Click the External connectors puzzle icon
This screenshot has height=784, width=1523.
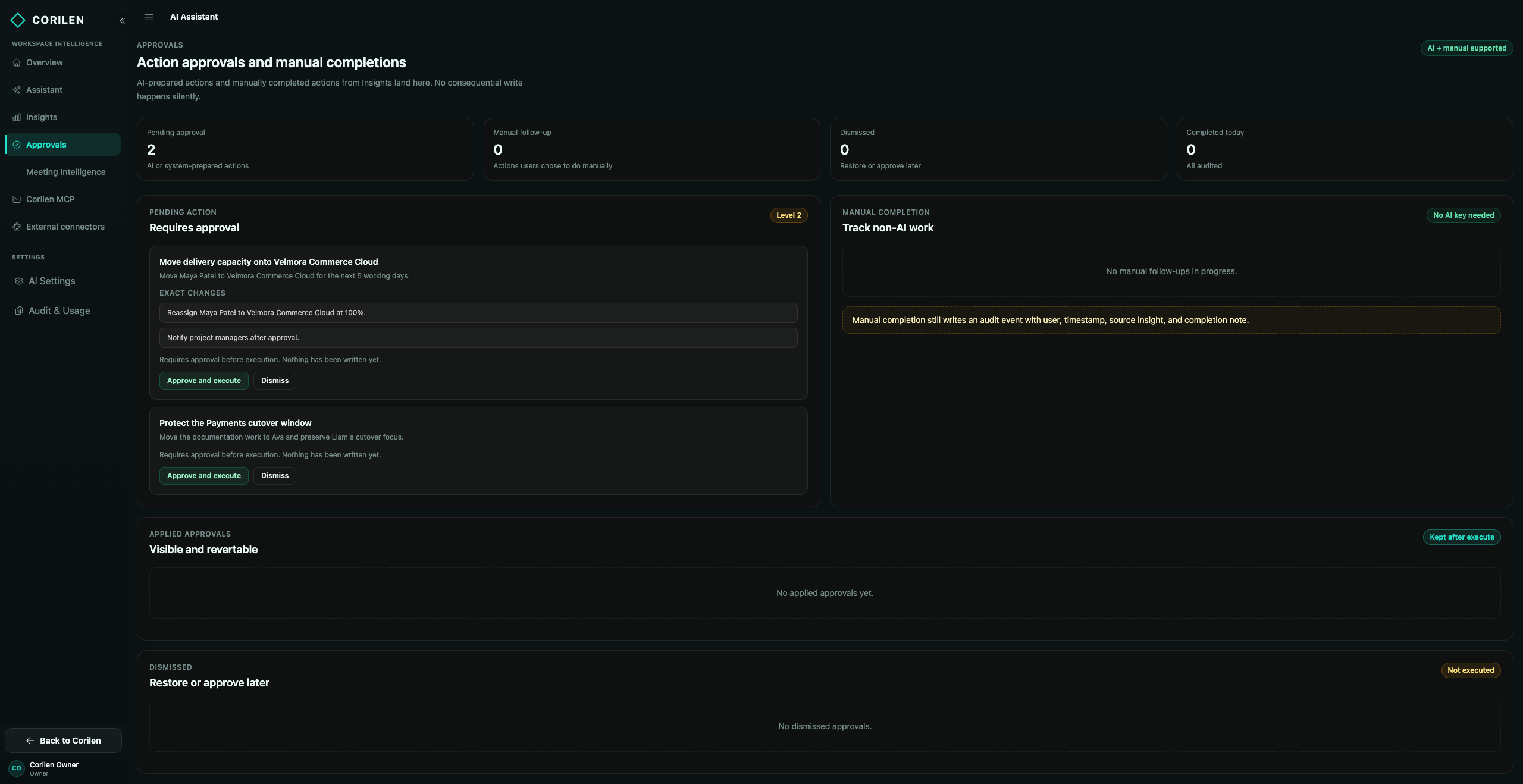point(17,227)
